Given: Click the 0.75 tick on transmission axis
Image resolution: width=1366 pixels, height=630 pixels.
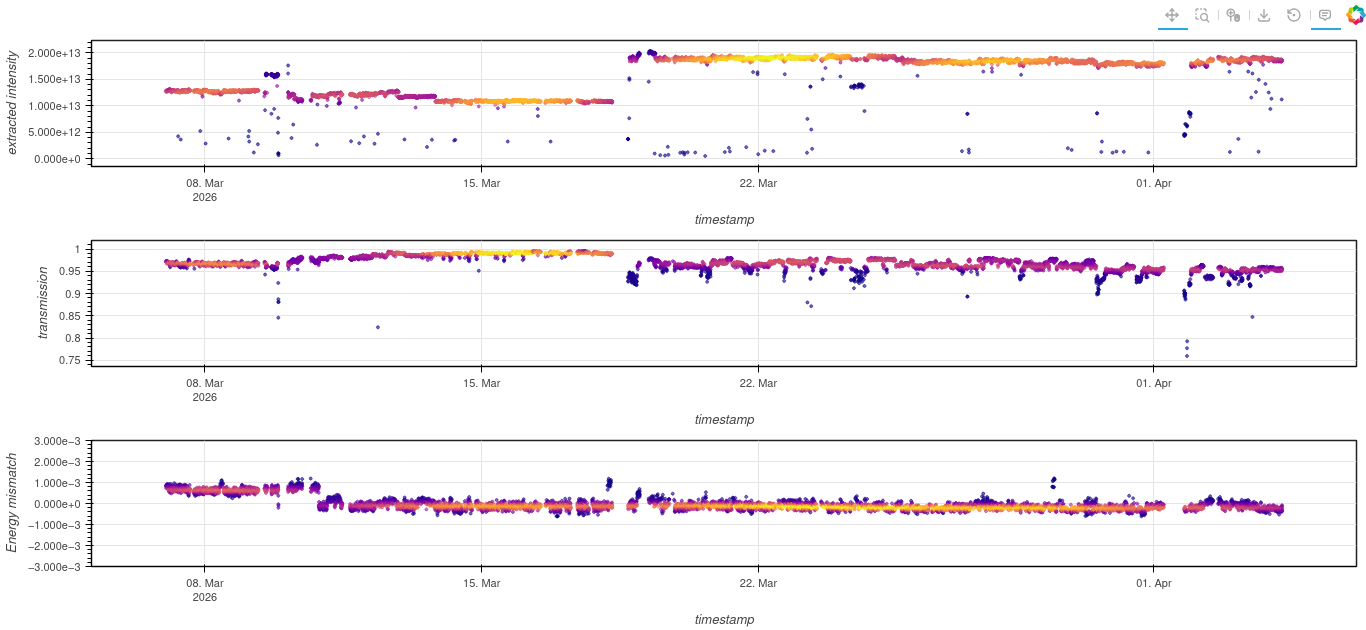Looking at the screenshot, I should [x=73, y=360].
